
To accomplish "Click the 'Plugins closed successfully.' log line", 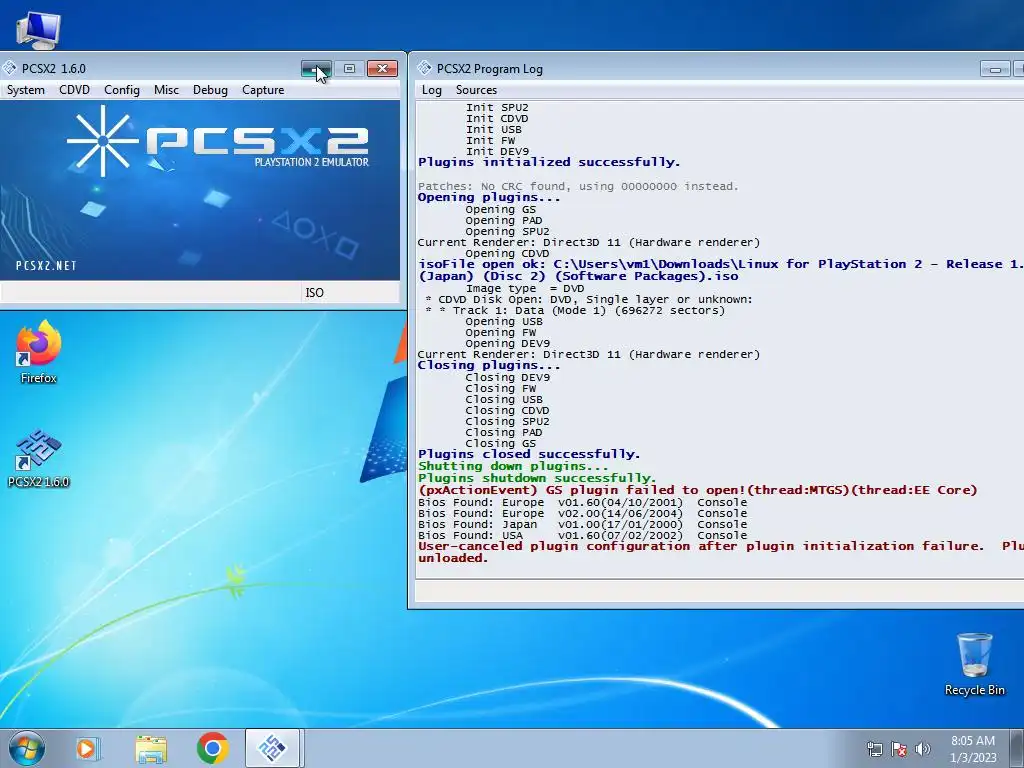I will pyautogui.click(x=529, y=454).
